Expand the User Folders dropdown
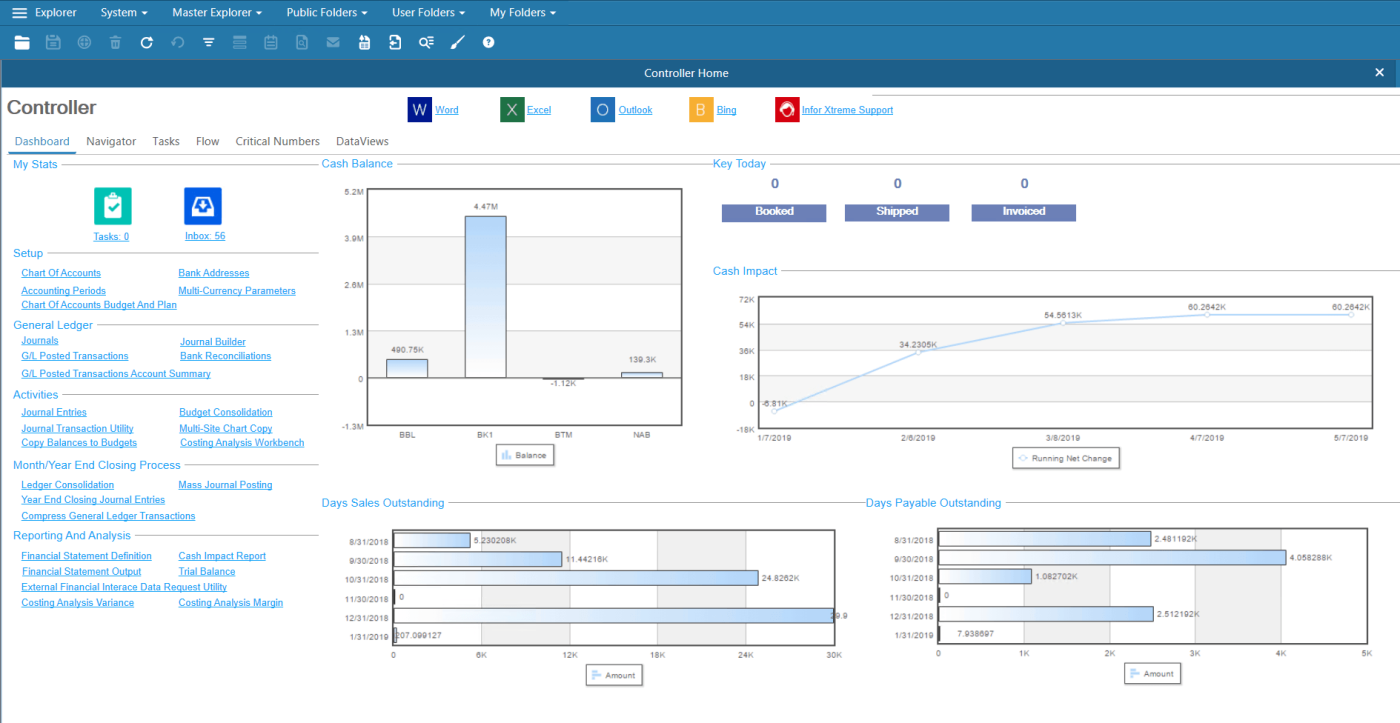The image size is (1400, 723). tap(428, 13)
